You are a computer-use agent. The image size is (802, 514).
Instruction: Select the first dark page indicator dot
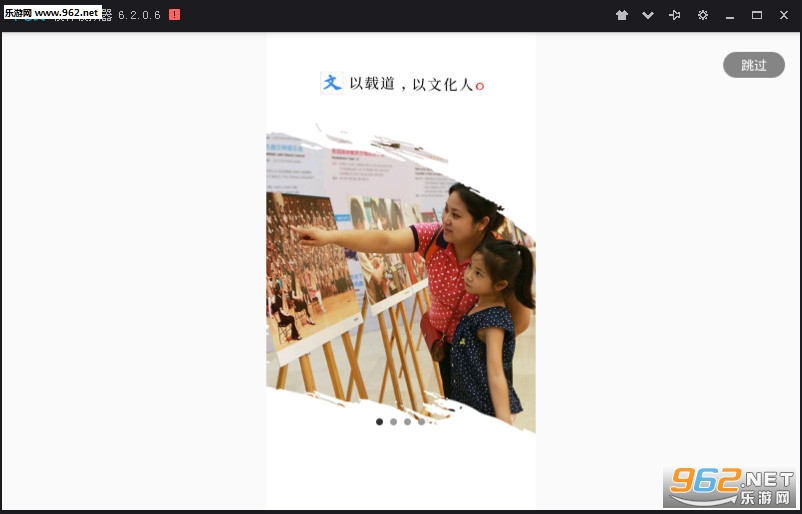pyautogui.click(x=379, y=422)
